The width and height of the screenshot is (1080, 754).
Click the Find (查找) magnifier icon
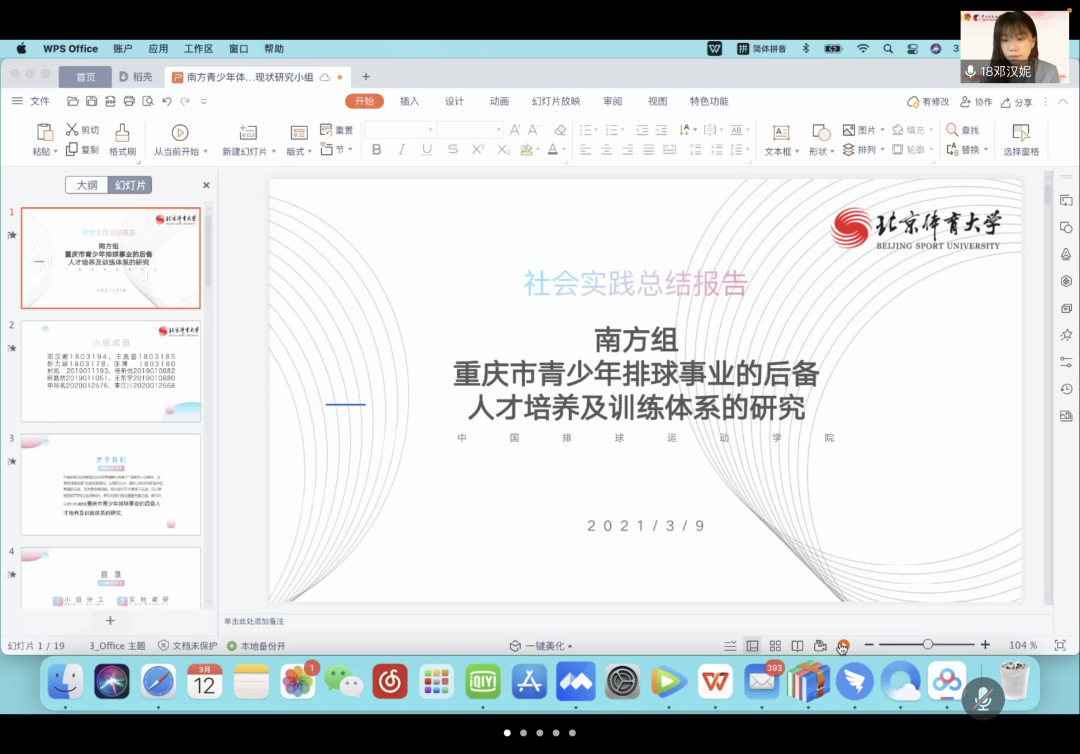[x=952, y=130]
